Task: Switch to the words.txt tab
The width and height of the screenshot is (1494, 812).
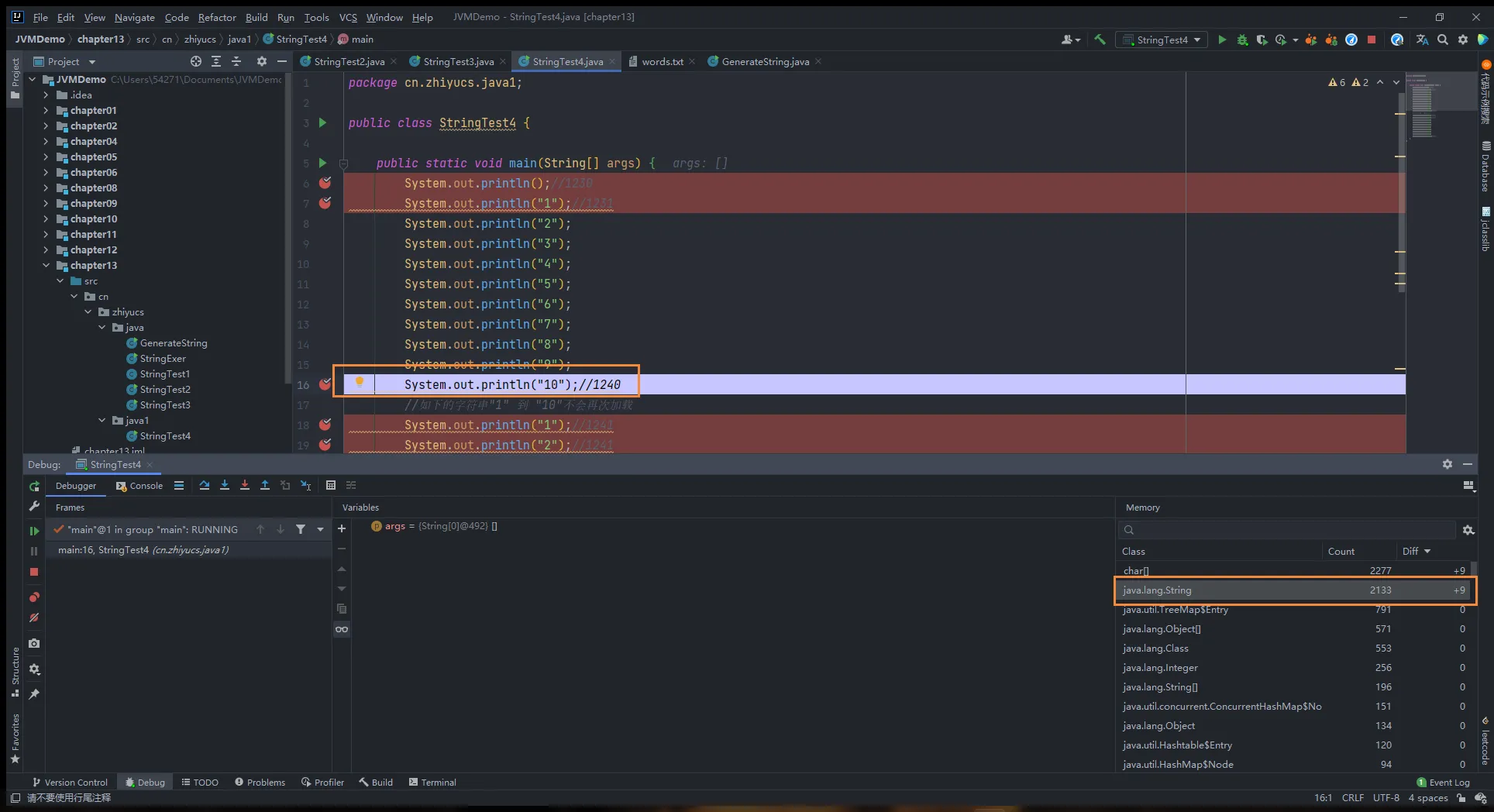Action: tap(662, 61)
